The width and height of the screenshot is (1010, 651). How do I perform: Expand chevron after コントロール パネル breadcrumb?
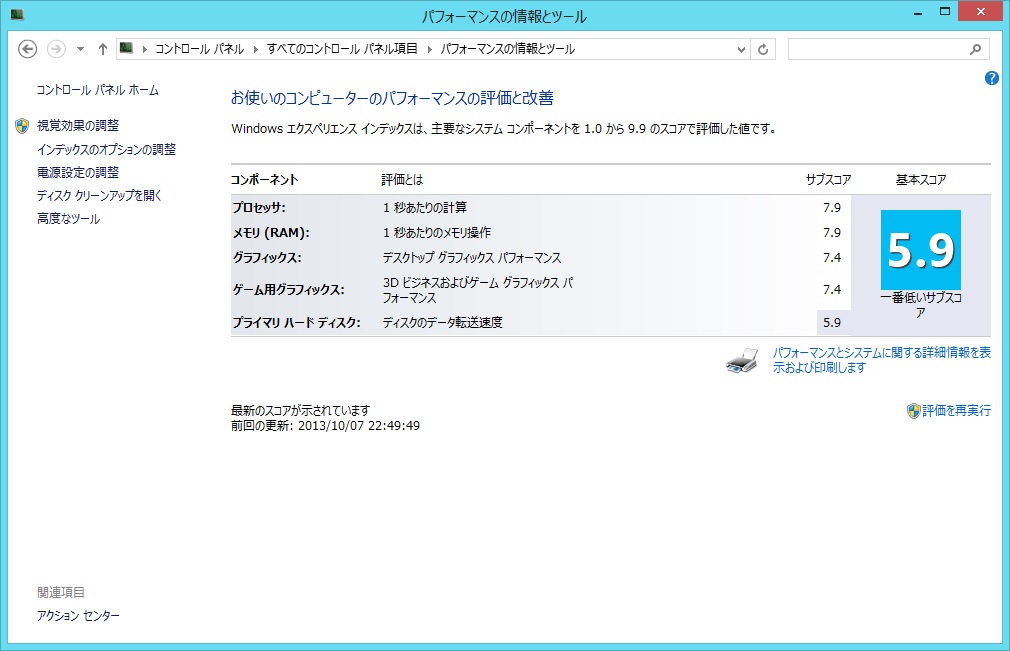point(256,49)
